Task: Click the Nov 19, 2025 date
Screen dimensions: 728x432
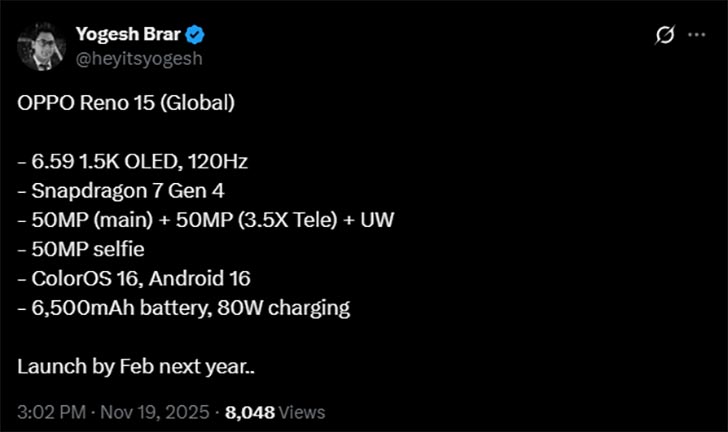Action: click(x=158, y=411)
